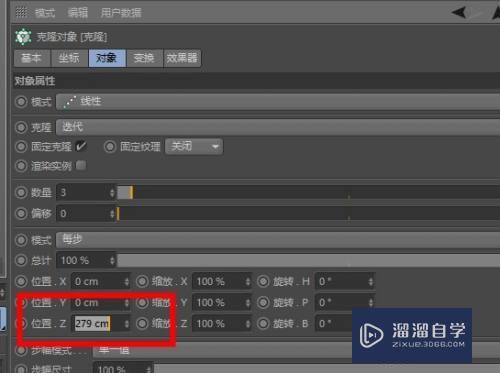Click the 旋转 . B field

click(333, 323)
